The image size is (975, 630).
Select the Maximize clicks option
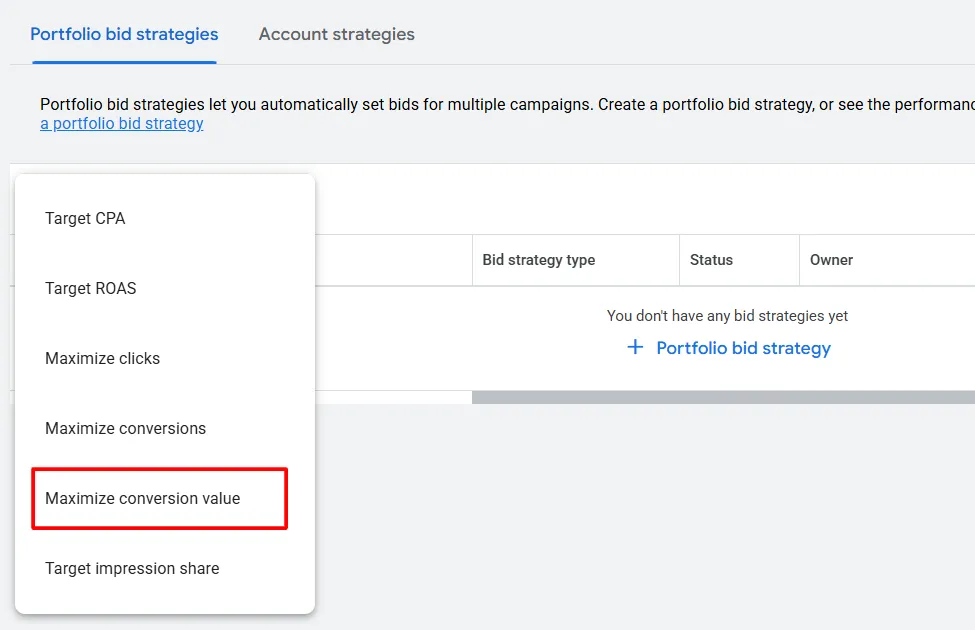(x=102, y=358)
